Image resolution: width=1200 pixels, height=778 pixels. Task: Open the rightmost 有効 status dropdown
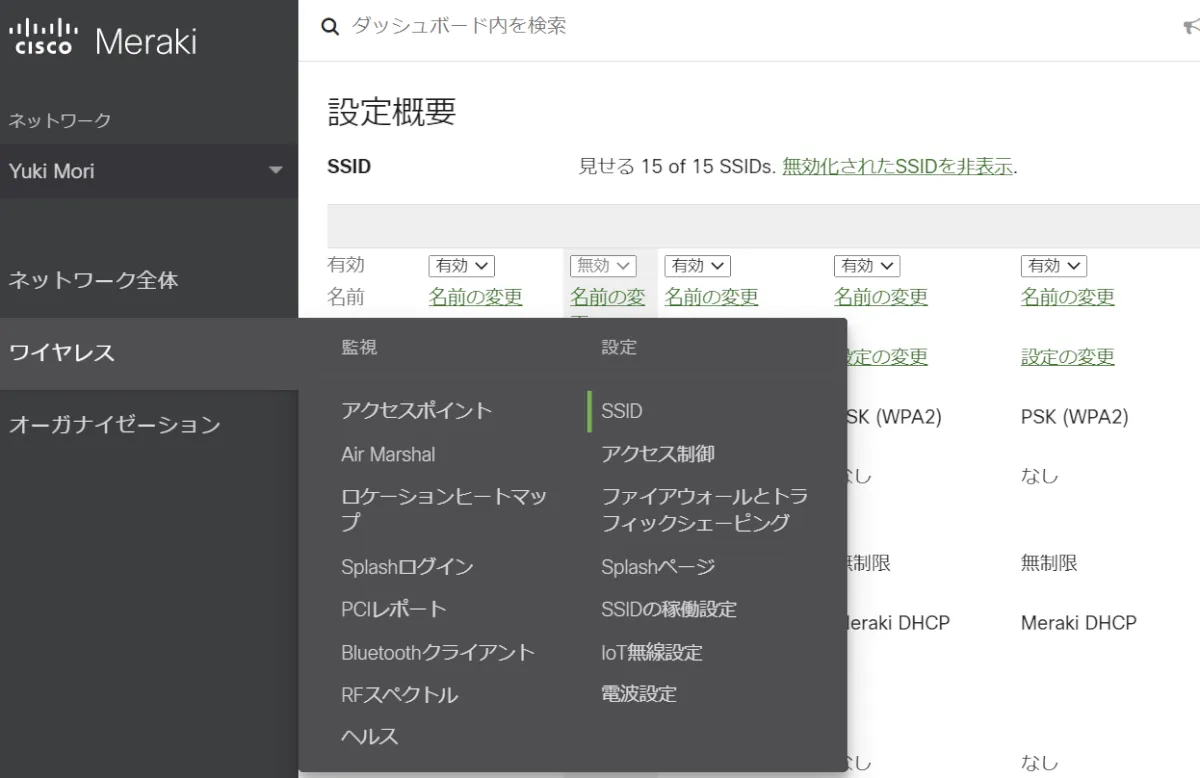coord(1053,266)
